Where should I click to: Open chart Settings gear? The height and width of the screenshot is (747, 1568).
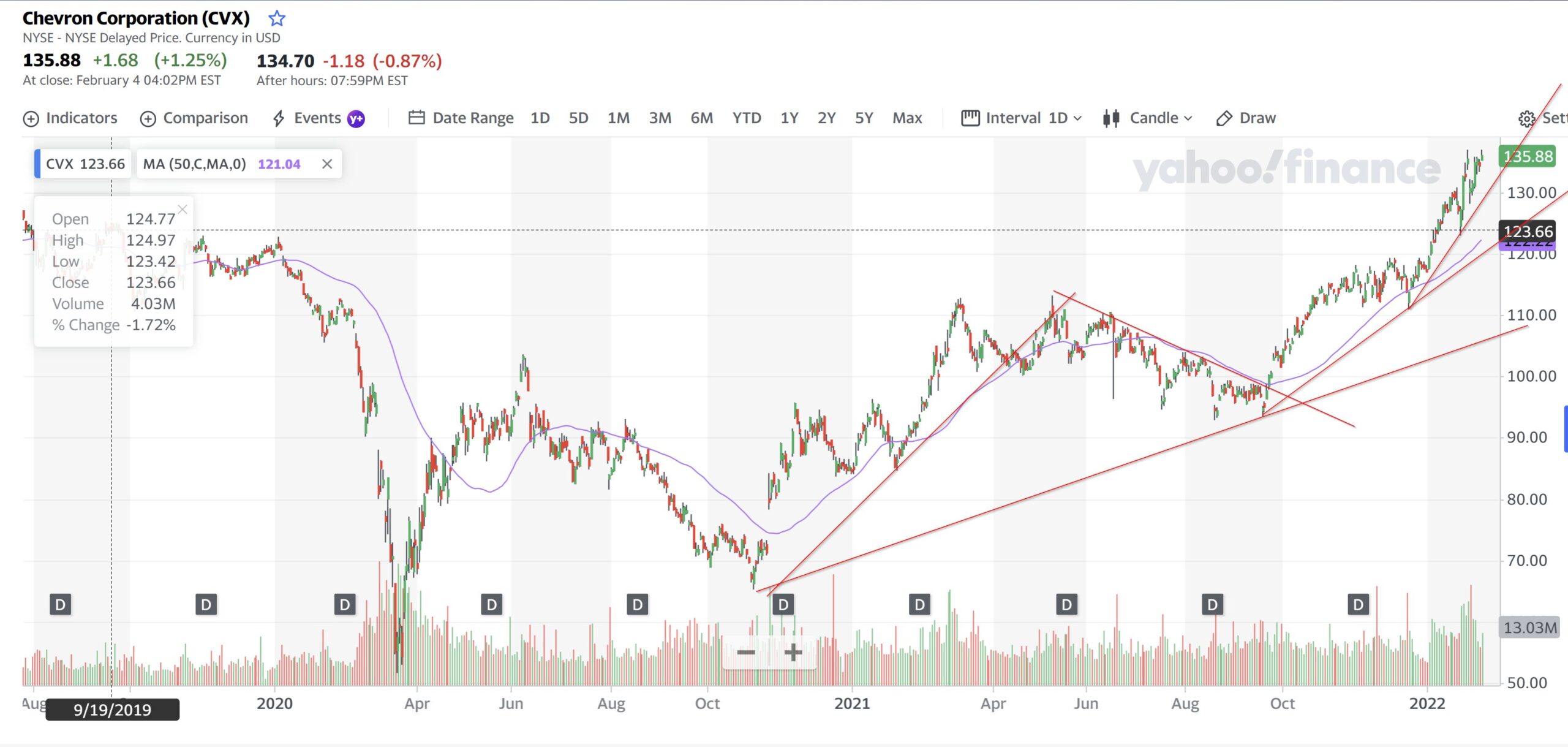tap(1526, 119)
